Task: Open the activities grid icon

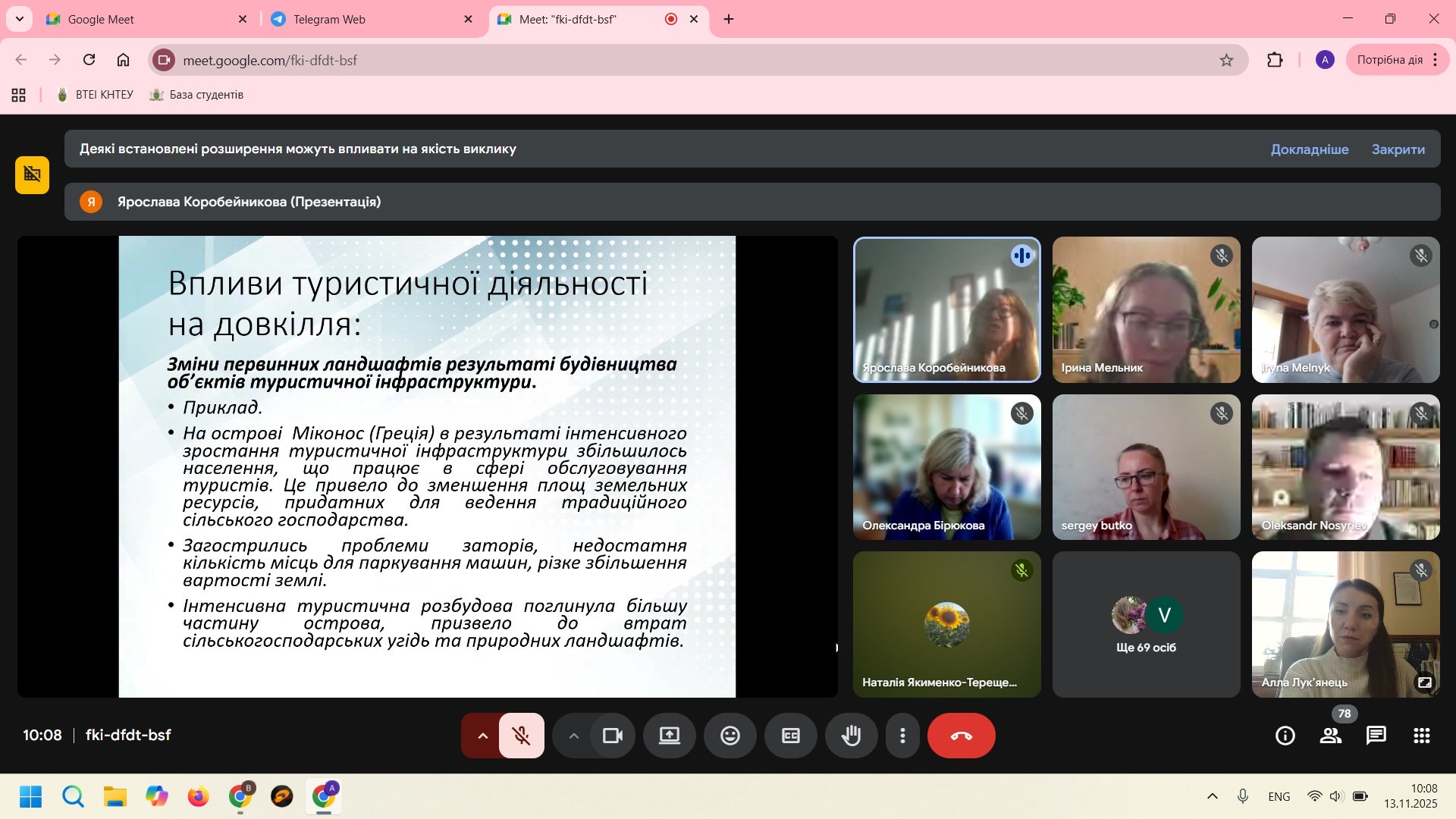Action: [1421, 735]
